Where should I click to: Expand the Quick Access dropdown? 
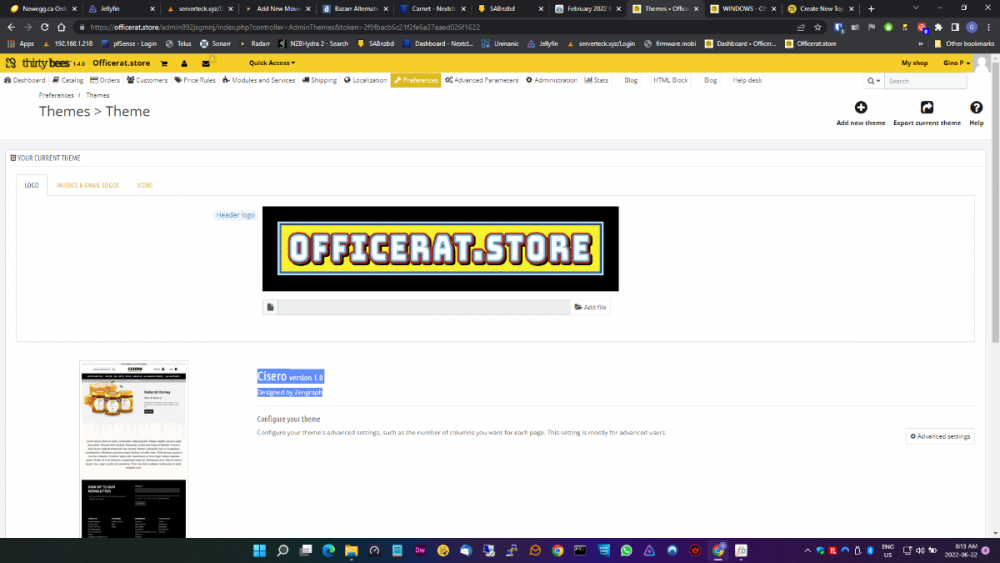[272, 63]
